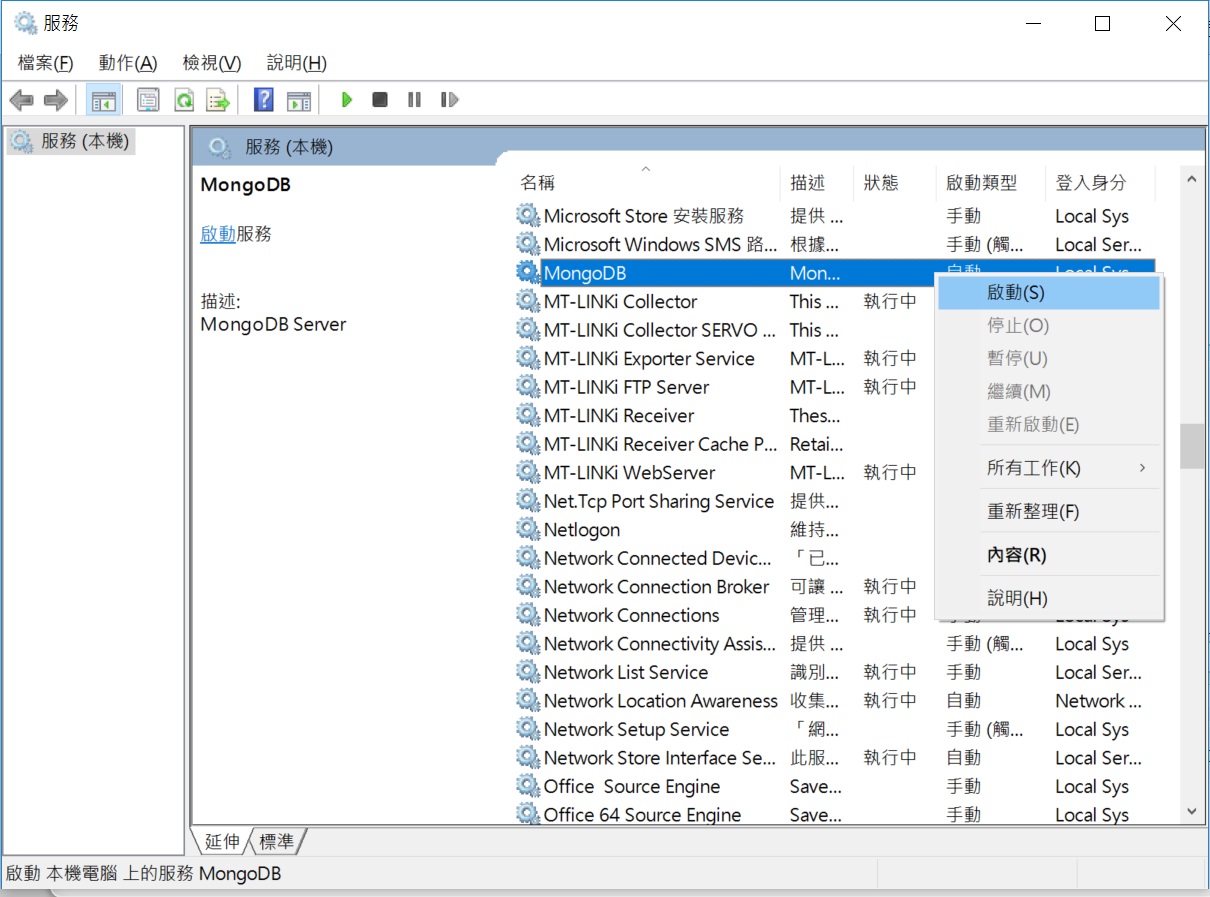Viewport: 1210px width, 897px height.
Task: Select the MT-LINKi WebServer service row
Action: [x=629, y=473]
